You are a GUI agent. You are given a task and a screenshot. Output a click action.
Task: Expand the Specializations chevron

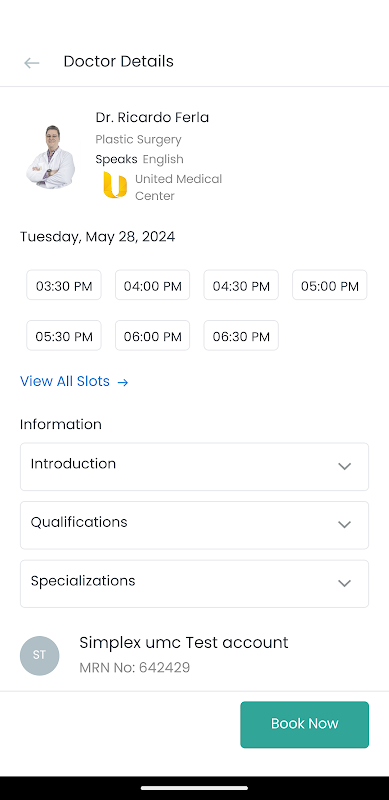pos(345,583)
